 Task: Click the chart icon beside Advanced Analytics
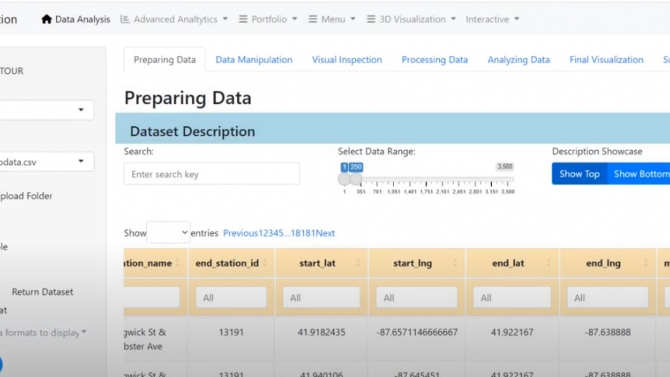click(125, 19)
